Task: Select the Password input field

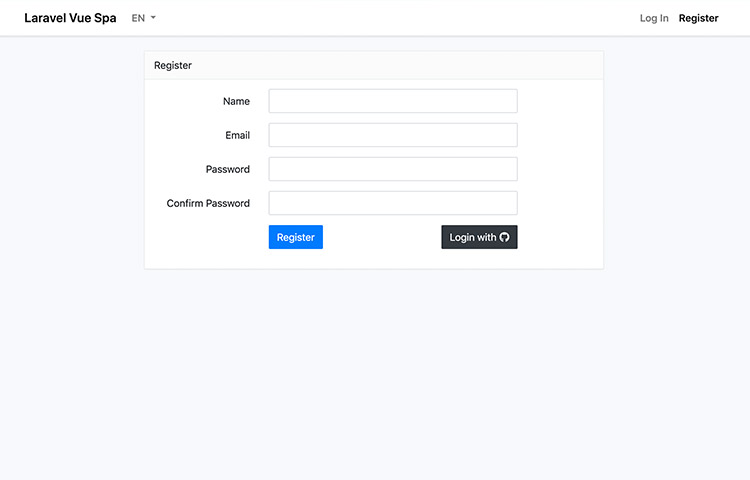Action: tap(392, 169)
